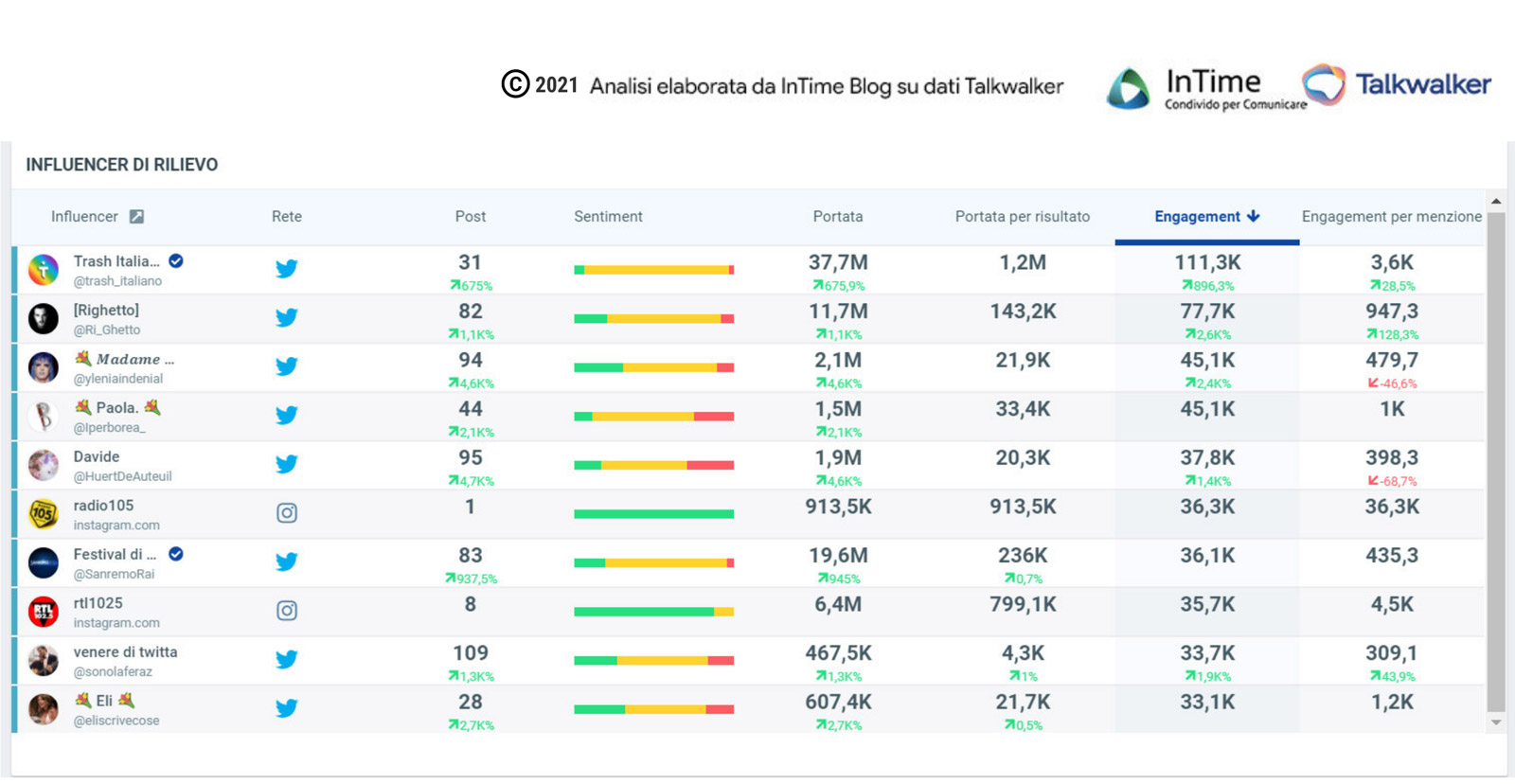The image size is (1515, 784).
Task: Click Twitter icon in Trash Italiano row
Action: [x=287, y=269]
